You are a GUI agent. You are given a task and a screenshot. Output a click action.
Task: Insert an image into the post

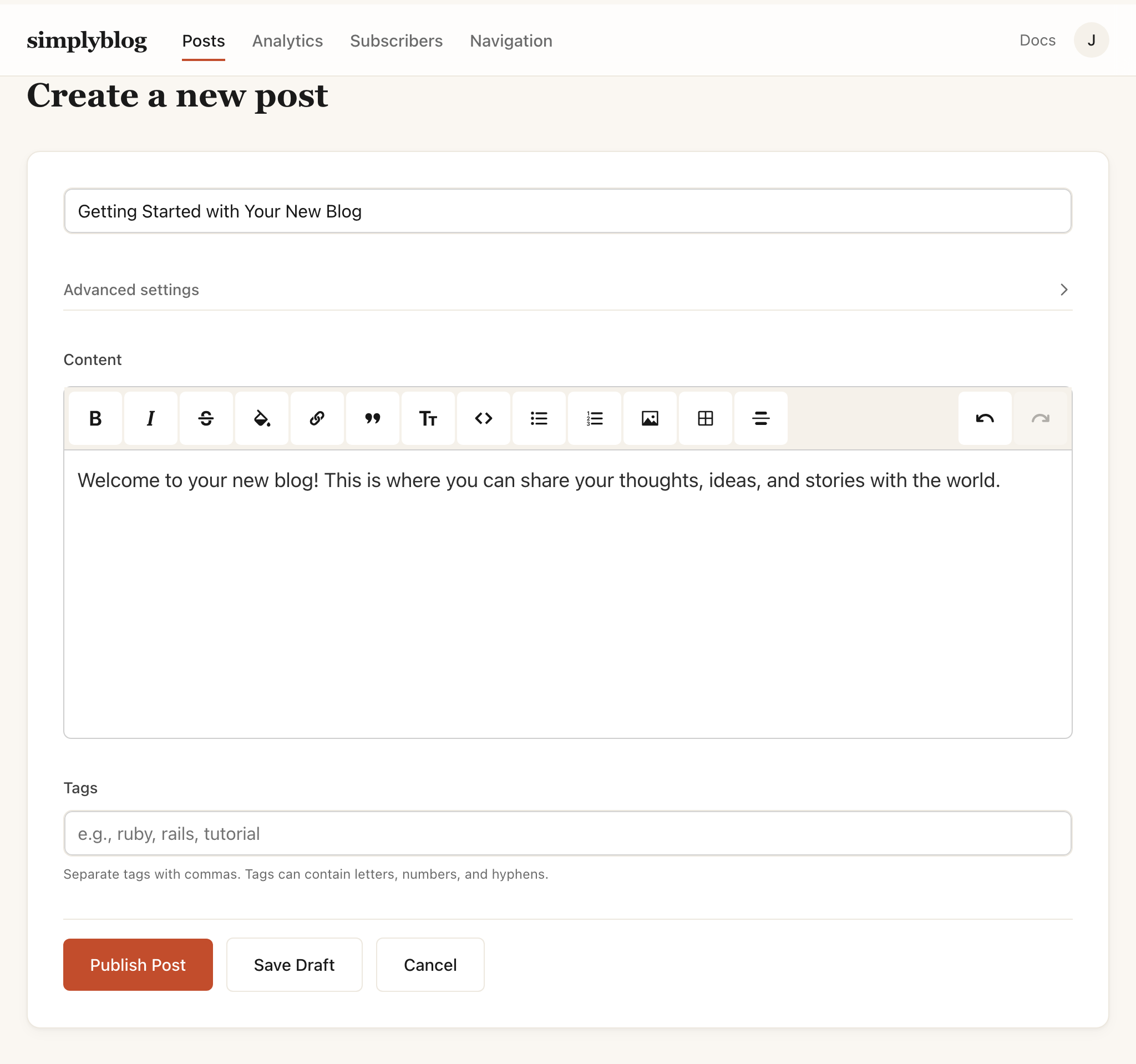650,418
